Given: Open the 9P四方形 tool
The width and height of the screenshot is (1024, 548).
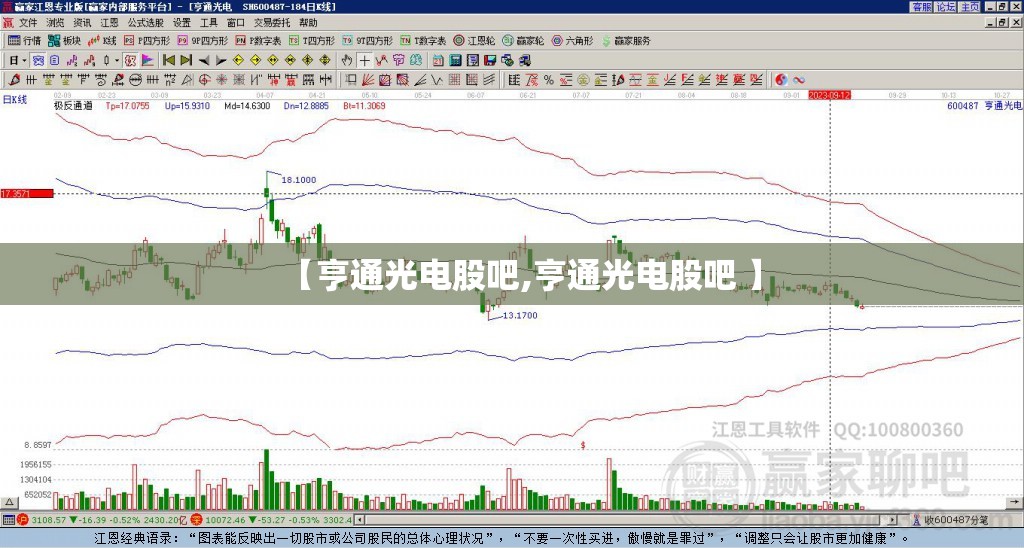Looking at the screenshot, I should [x=203, y=40].
